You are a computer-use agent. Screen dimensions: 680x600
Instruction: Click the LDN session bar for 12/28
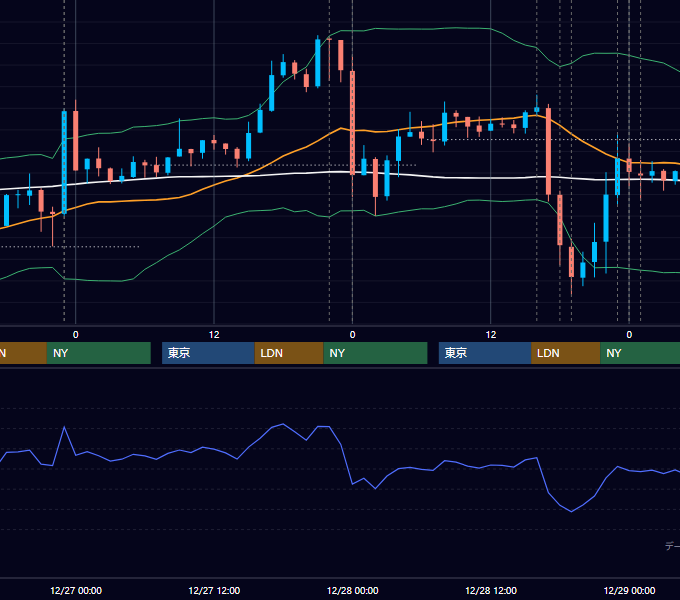(x=566, y=353)
